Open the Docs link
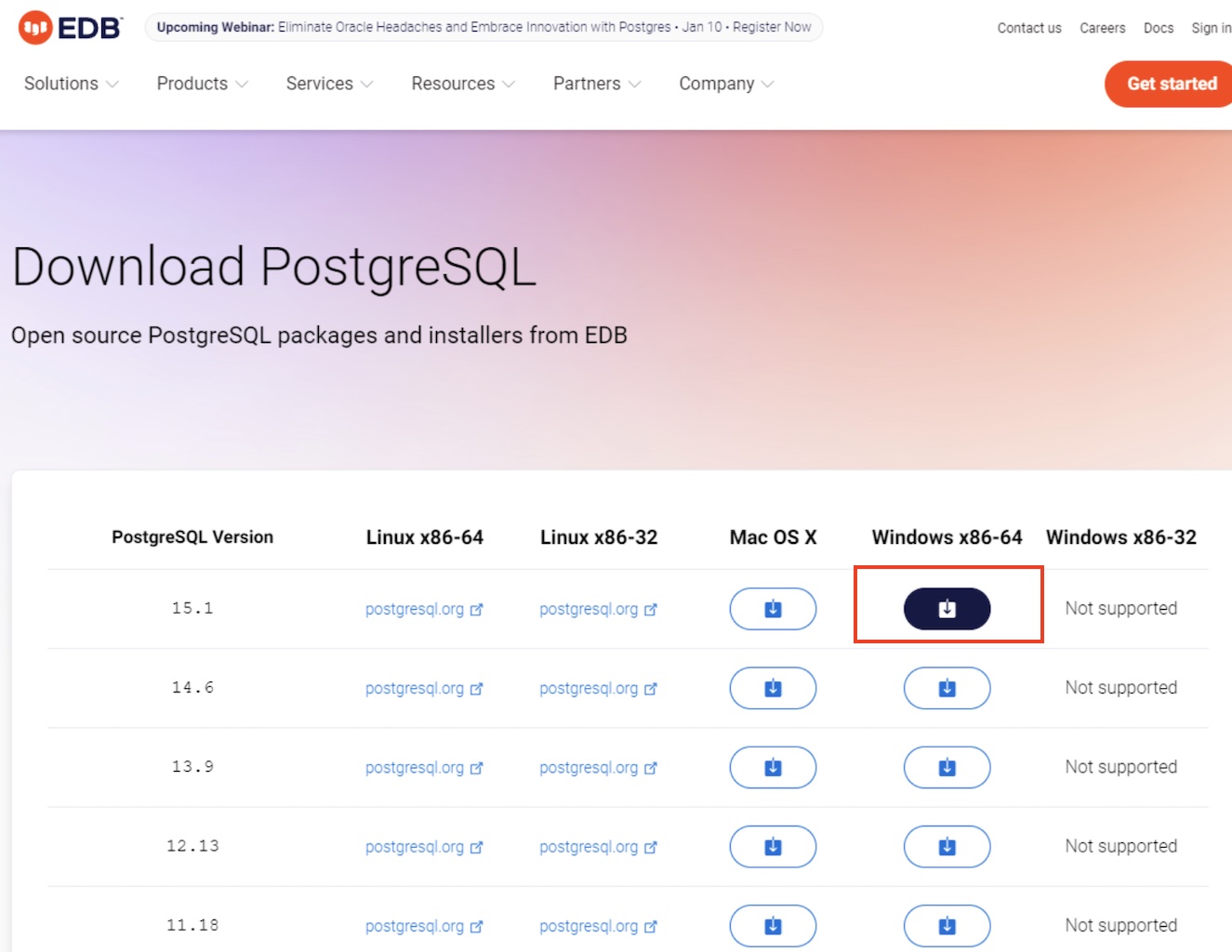The image size is (1232, 952). coord(1159,28)
